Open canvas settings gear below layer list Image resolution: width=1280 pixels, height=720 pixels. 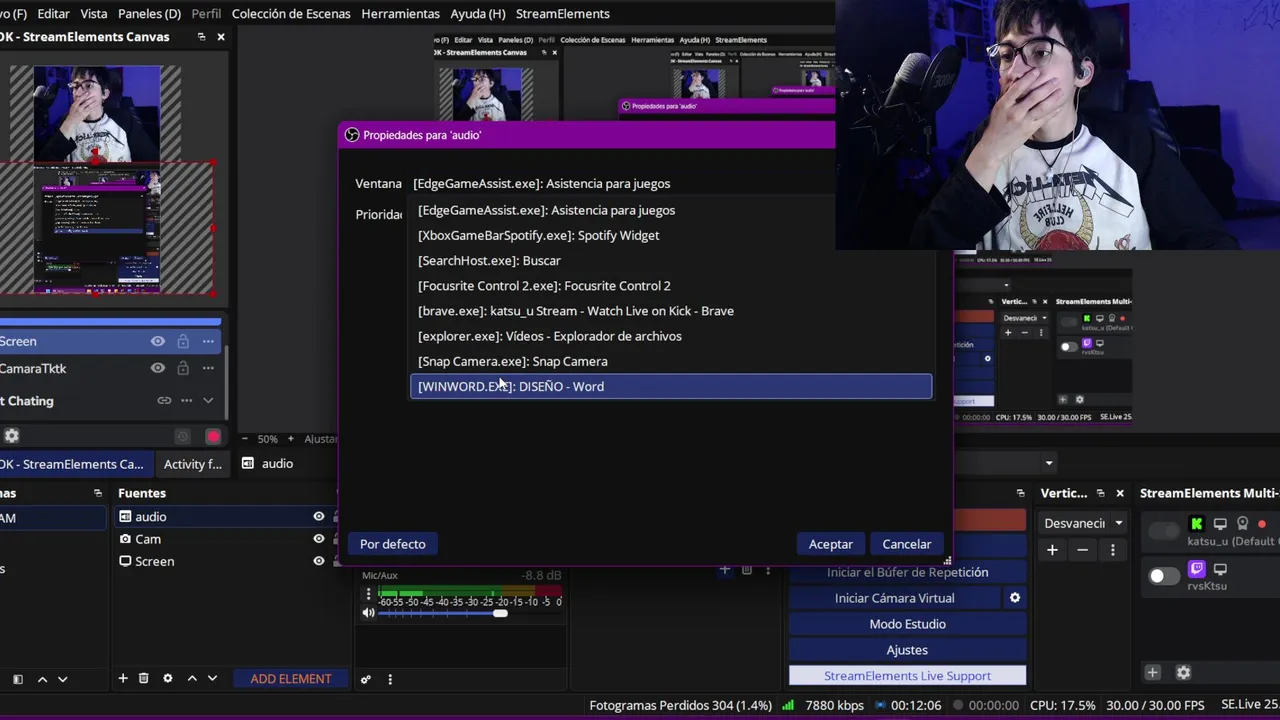click(x=12, y=436)
